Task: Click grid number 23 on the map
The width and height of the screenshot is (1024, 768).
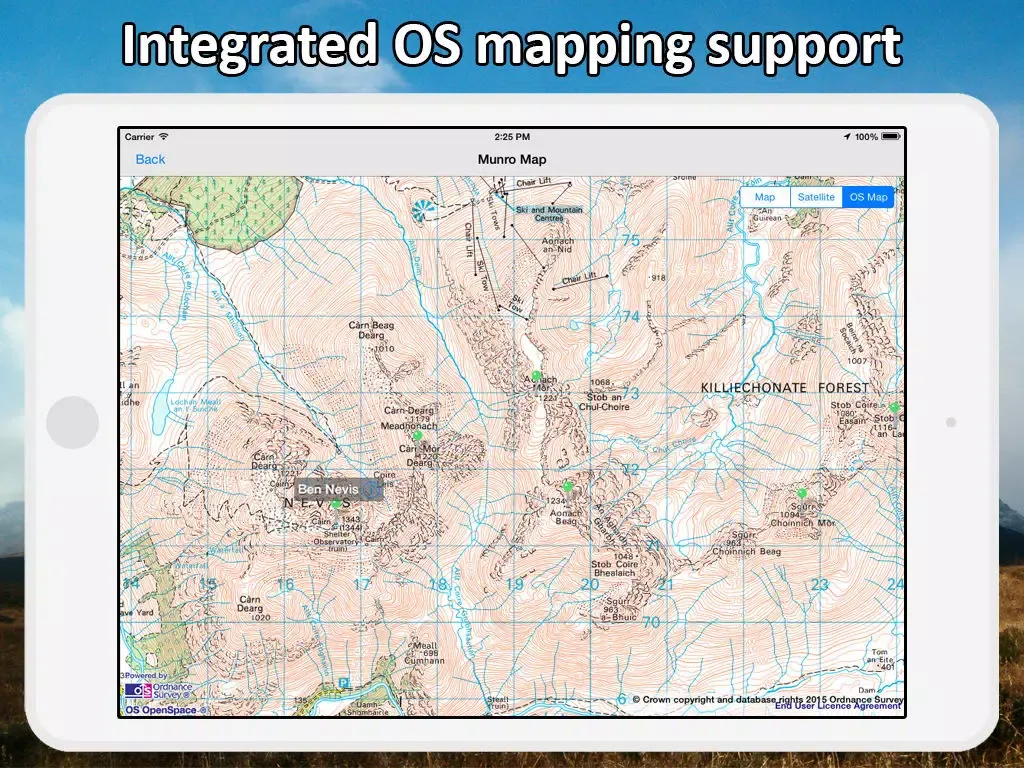Action: 820,584
